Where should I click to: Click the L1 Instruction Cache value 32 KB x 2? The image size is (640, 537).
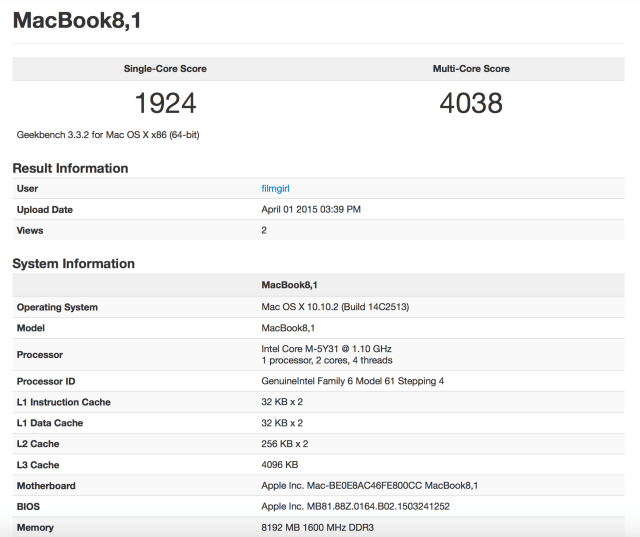282,402
